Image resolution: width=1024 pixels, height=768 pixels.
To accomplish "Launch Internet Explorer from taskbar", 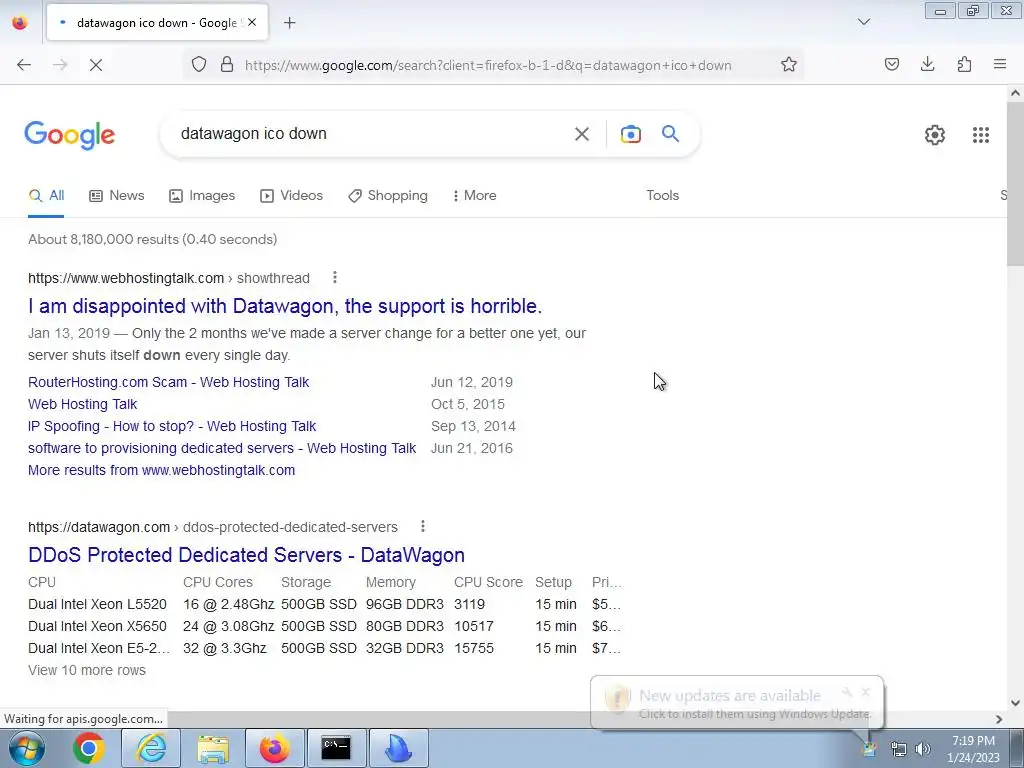I will point(151,748).
